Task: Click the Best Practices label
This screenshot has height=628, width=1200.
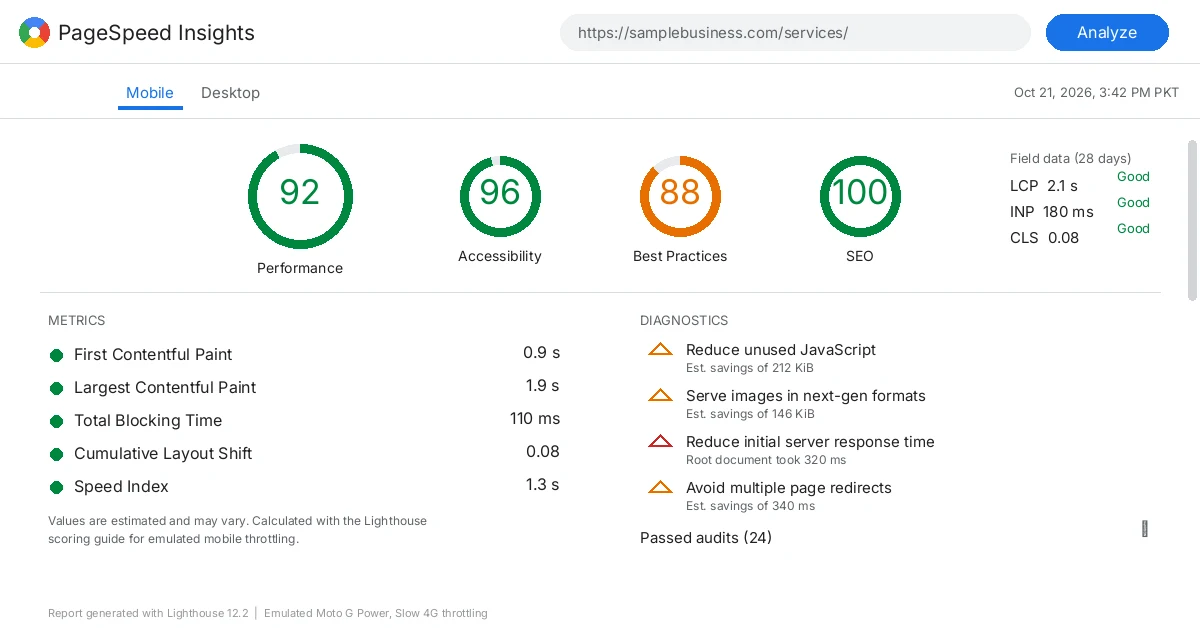Action: (x=680, y=256)
